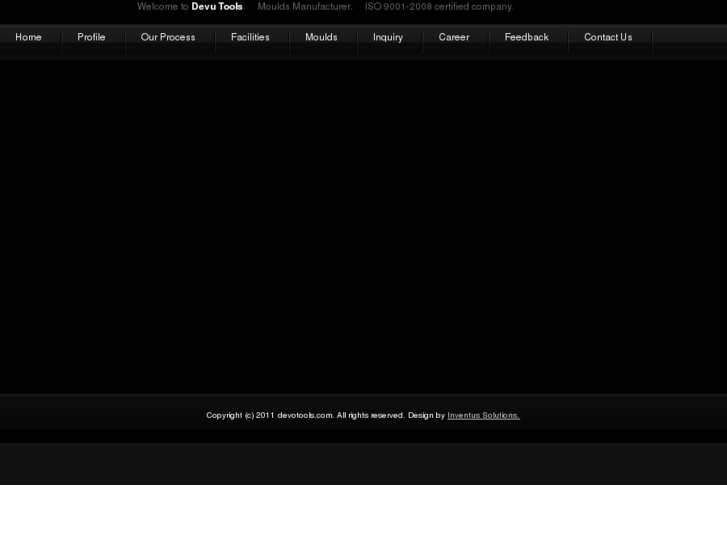Open the Home menu item
Screen dimensions: 727x545
(x=28, y=37)
